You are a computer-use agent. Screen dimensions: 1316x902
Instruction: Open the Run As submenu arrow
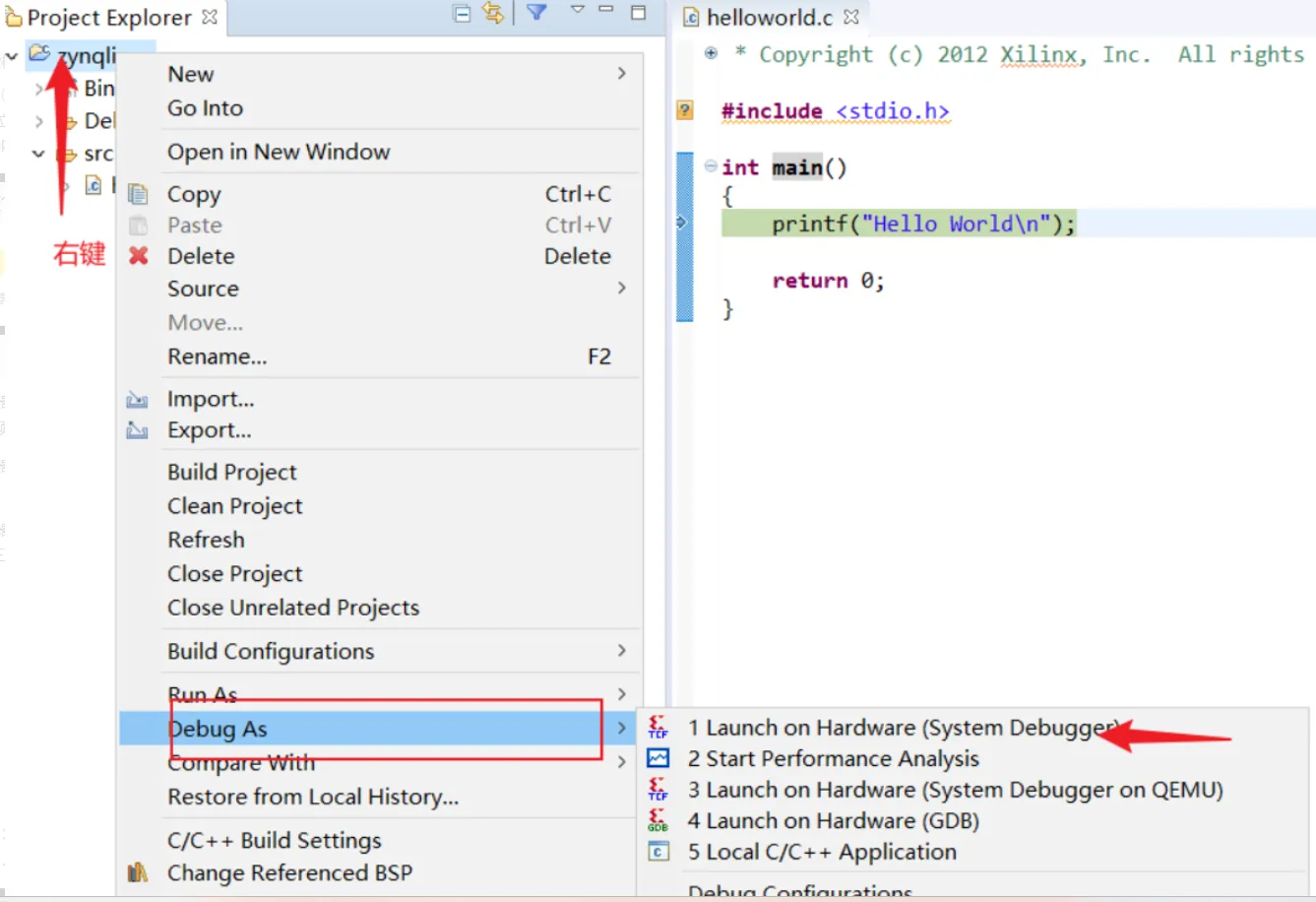tap(621, 693)
